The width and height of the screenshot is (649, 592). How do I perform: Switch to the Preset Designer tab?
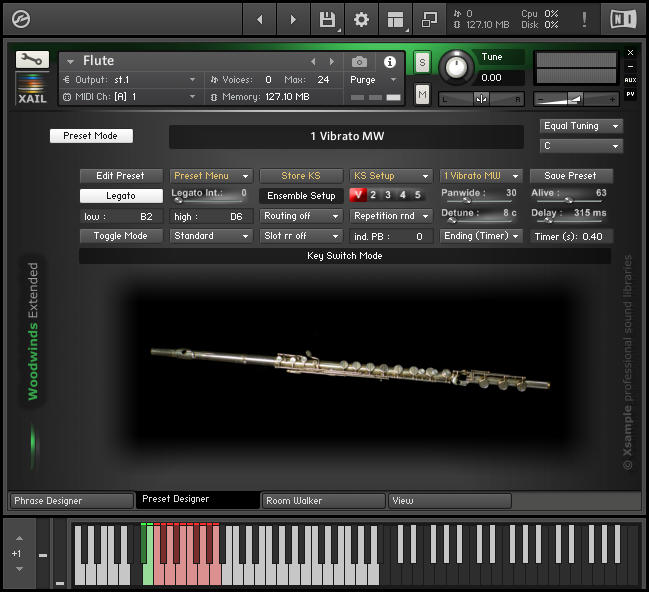pyautogui.click(x=198, y=500)
